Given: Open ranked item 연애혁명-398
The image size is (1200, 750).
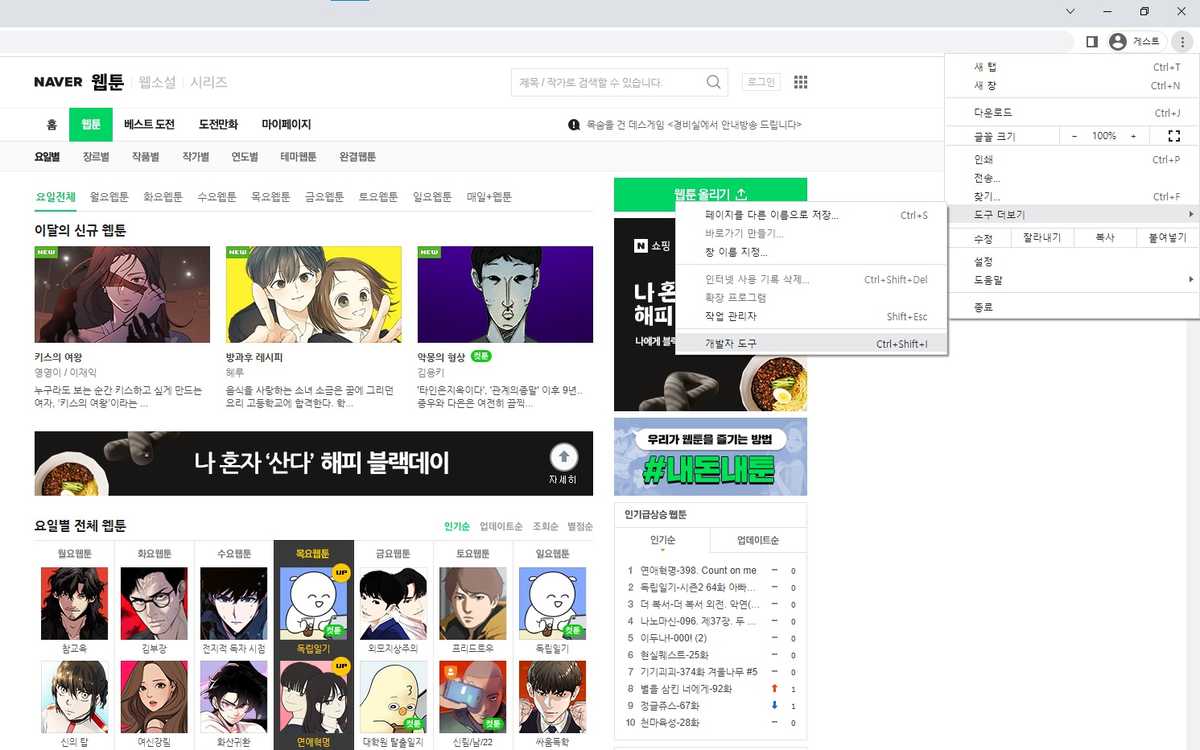Looking at the screenshot, I should pyautogui.click(x=697, y=570).
